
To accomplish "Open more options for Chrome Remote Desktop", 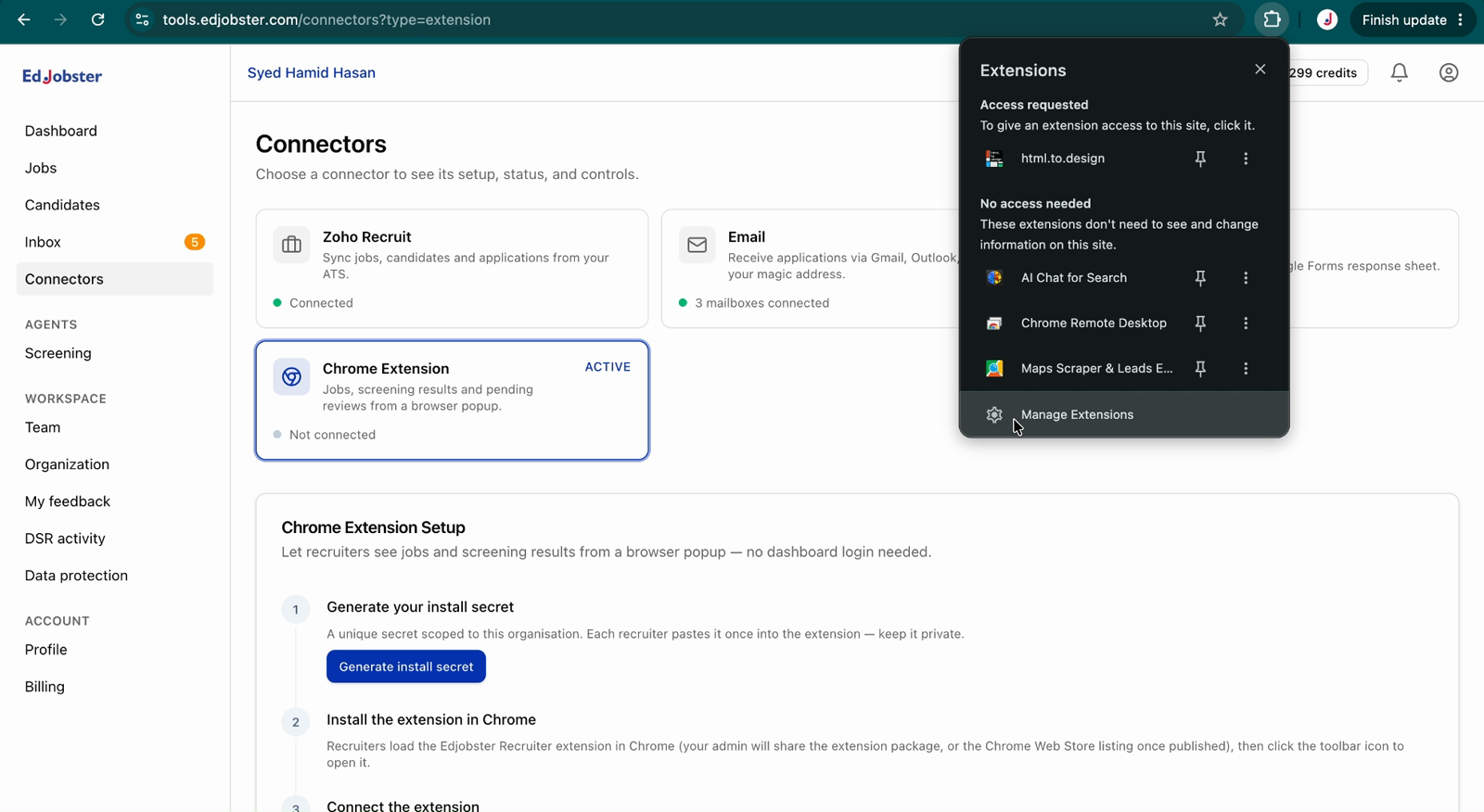I will tap(1246, 323).
